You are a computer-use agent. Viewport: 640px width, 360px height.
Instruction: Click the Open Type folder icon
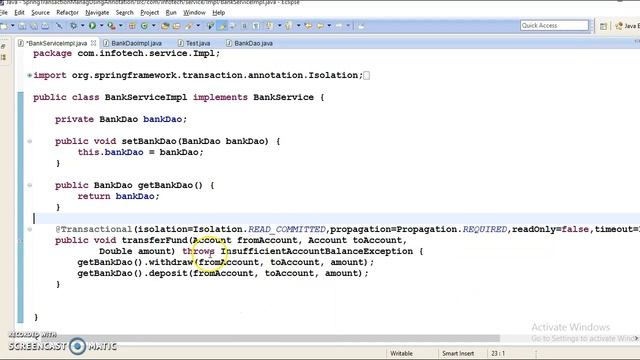pyautogui.click(x=165, y=26)
